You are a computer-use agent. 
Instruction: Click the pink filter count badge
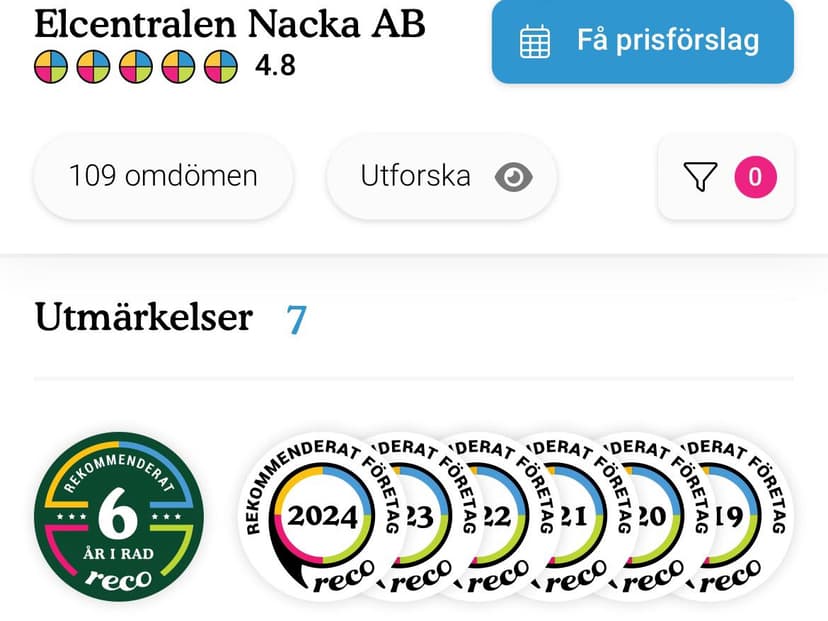click(755, 177)
